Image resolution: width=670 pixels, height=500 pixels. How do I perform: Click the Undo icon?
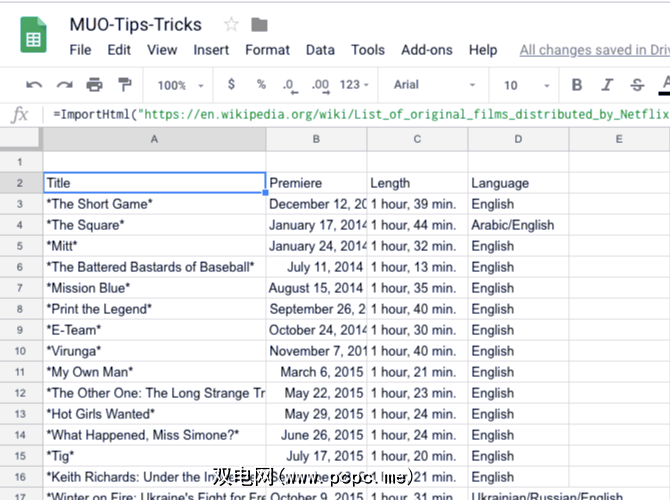pos(34,85)
